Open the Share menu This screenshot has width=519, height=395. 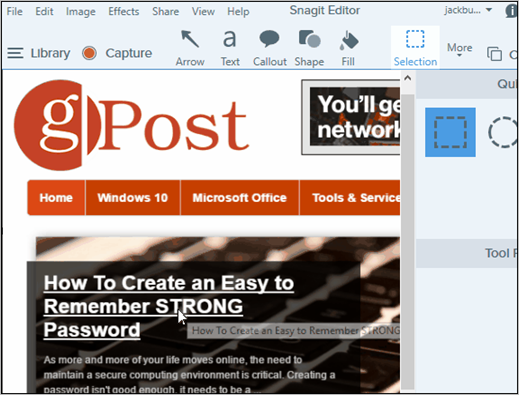[165, 11]
